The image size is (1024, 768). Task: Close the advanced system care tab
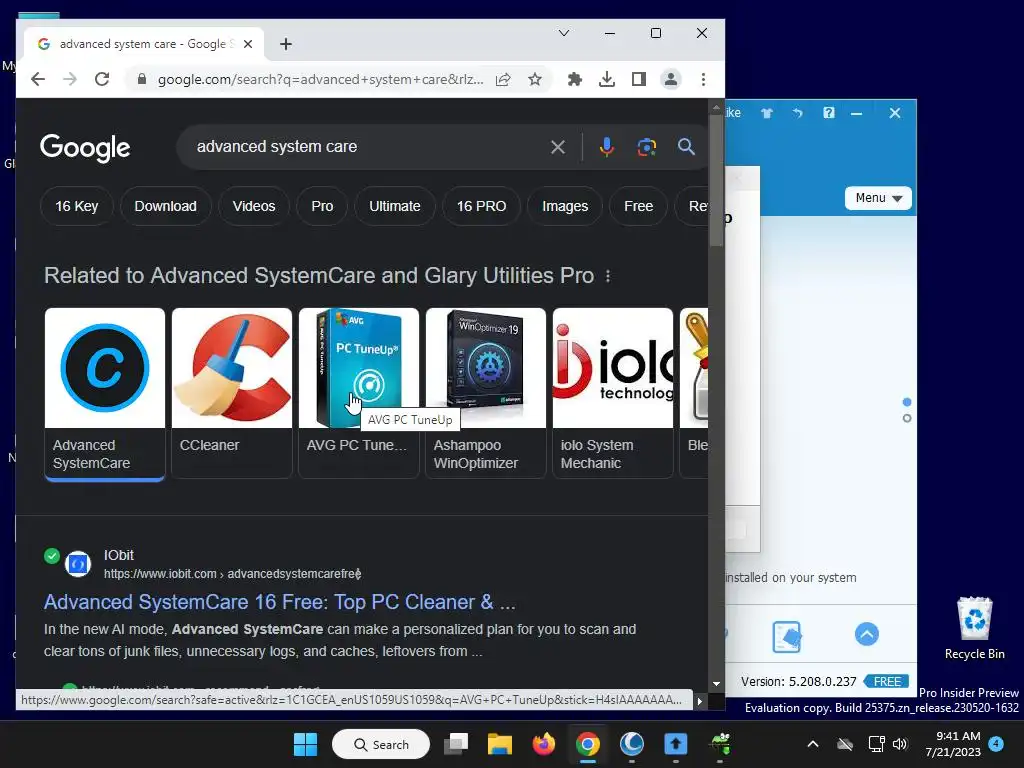(x=248, y=44)
